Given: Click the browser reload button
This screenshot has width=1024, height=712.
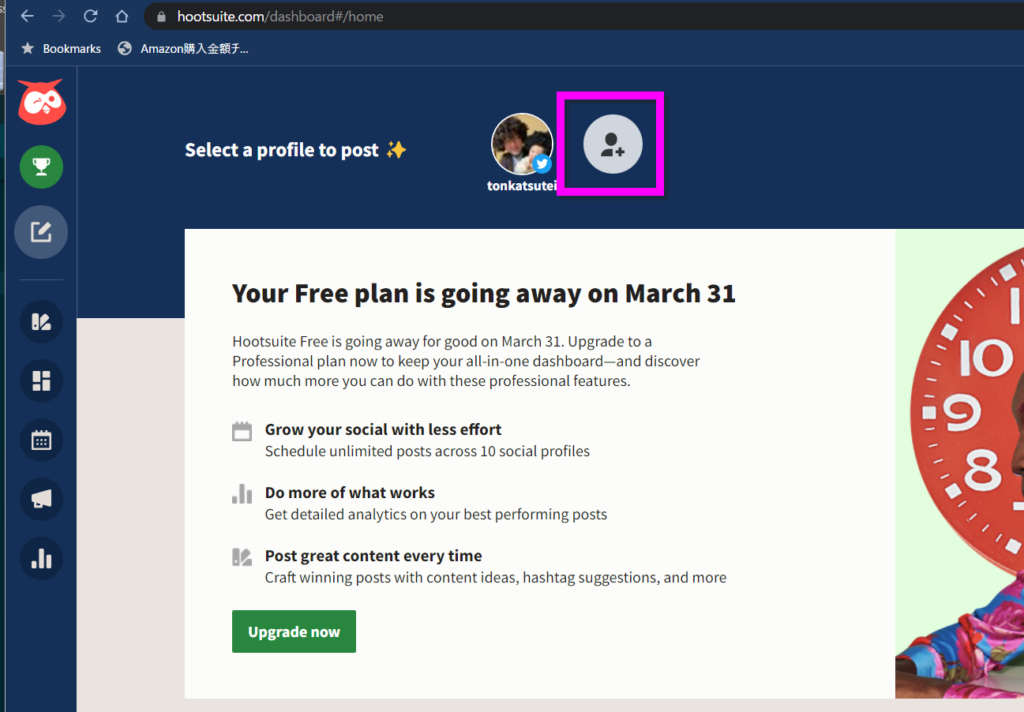Looking at the screenshot, I should click(x=90, y=16).
